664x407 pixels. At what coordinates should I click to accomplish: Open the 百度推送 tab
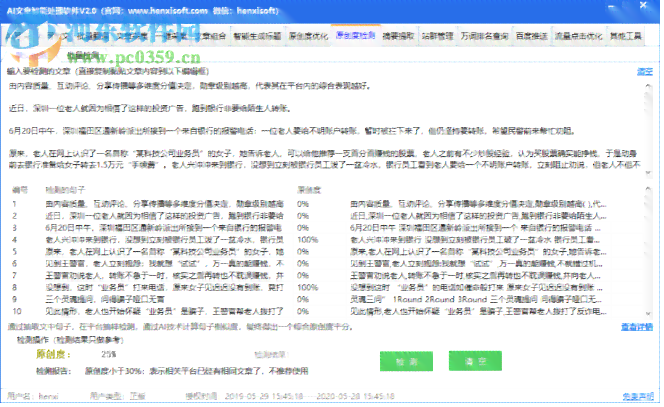click(532, 36)
